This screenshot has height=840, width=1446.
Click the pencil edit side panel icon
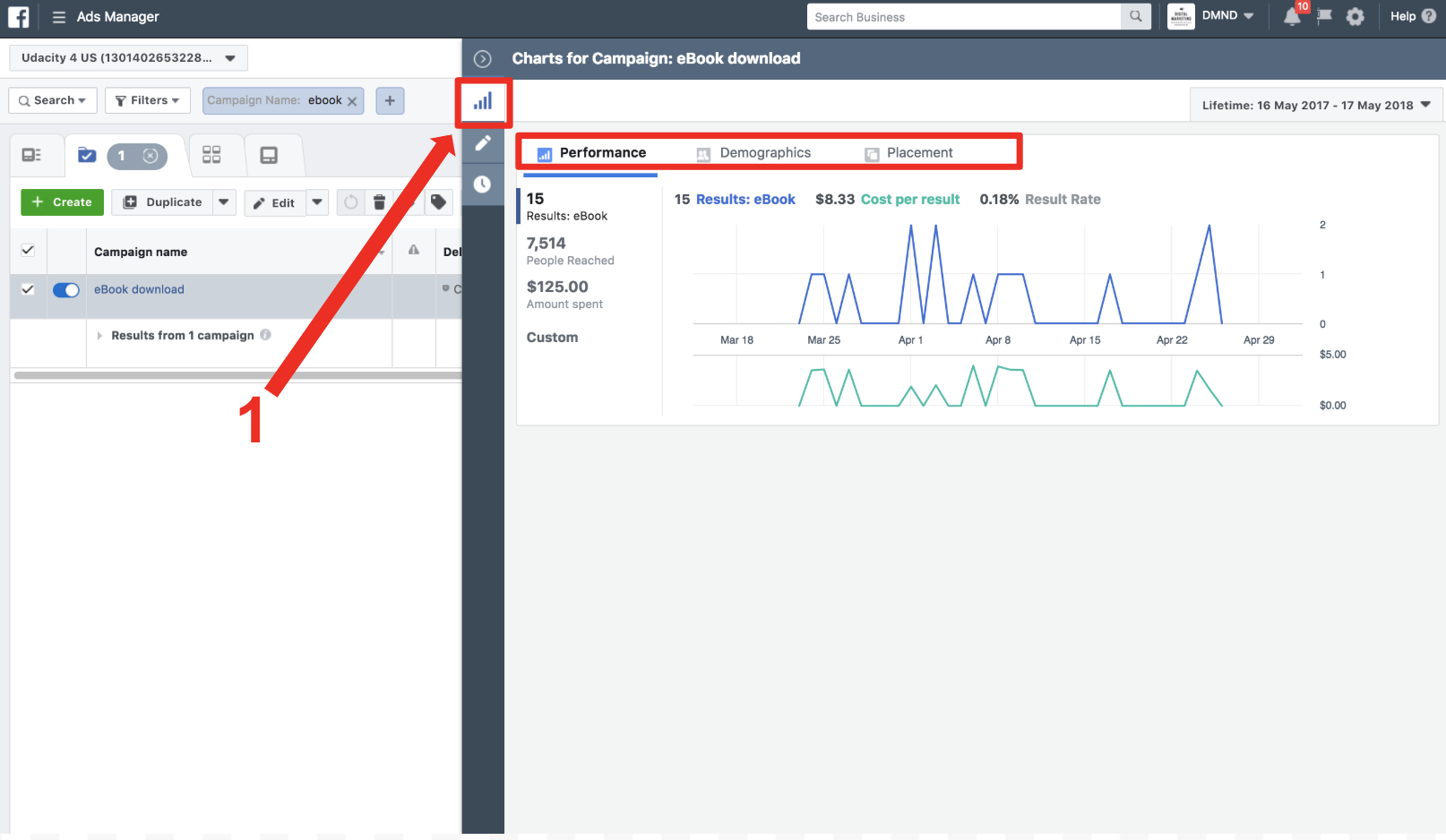pos(483,143)
